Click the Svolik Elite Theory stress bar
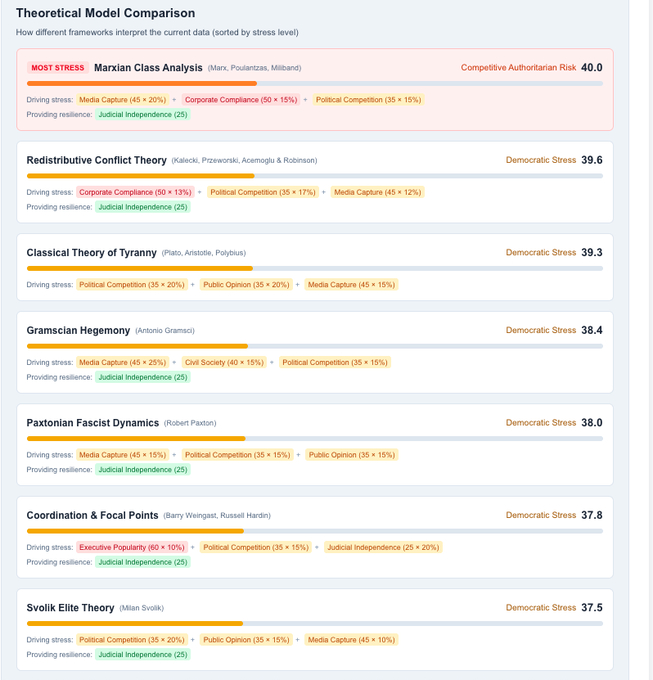 [314, 623]
